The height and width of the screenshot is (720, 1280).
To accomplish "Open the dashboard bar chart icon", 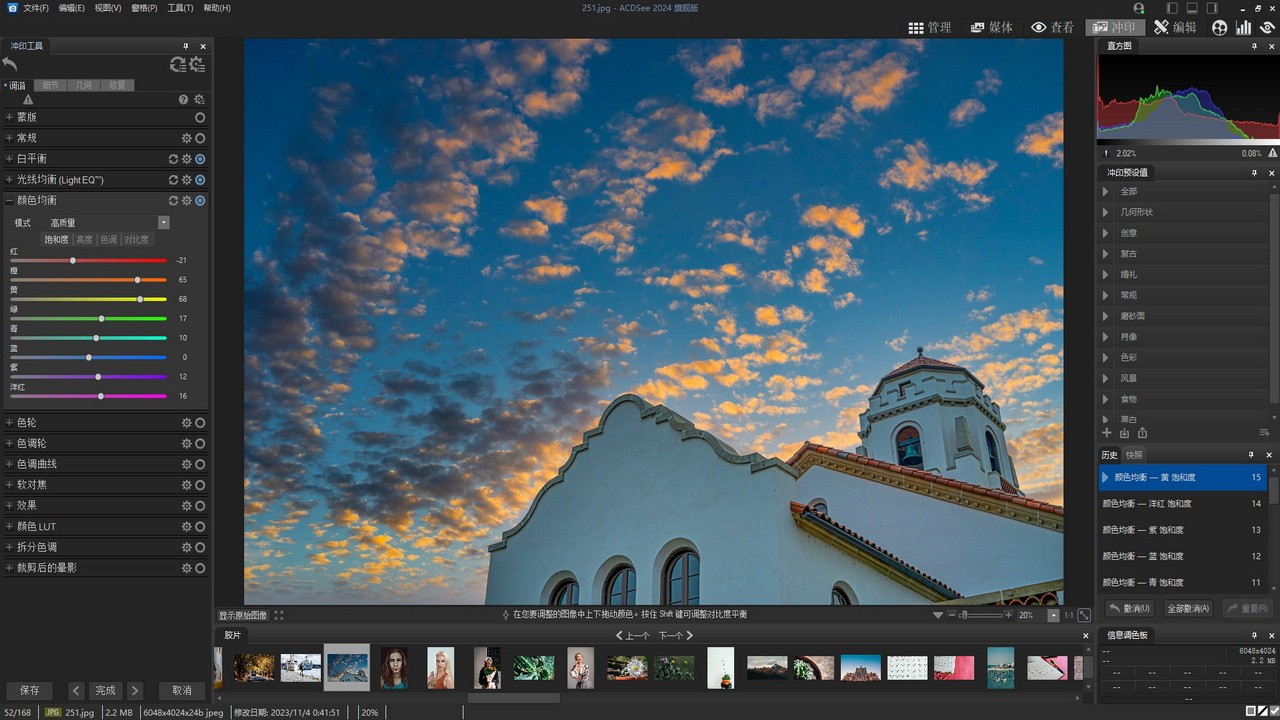I will (1243, 28).
